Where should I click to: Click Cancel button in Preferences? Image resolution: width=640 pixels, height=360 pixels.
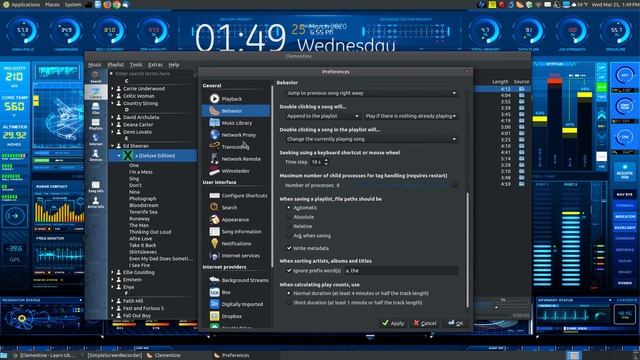(x=425, y=323)
